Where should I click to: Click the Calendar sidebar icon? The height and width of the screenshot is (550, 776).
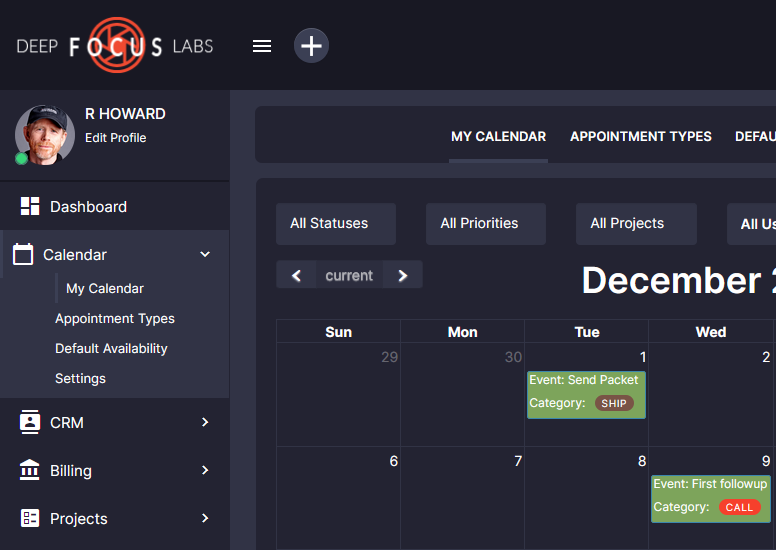(23, 254)
